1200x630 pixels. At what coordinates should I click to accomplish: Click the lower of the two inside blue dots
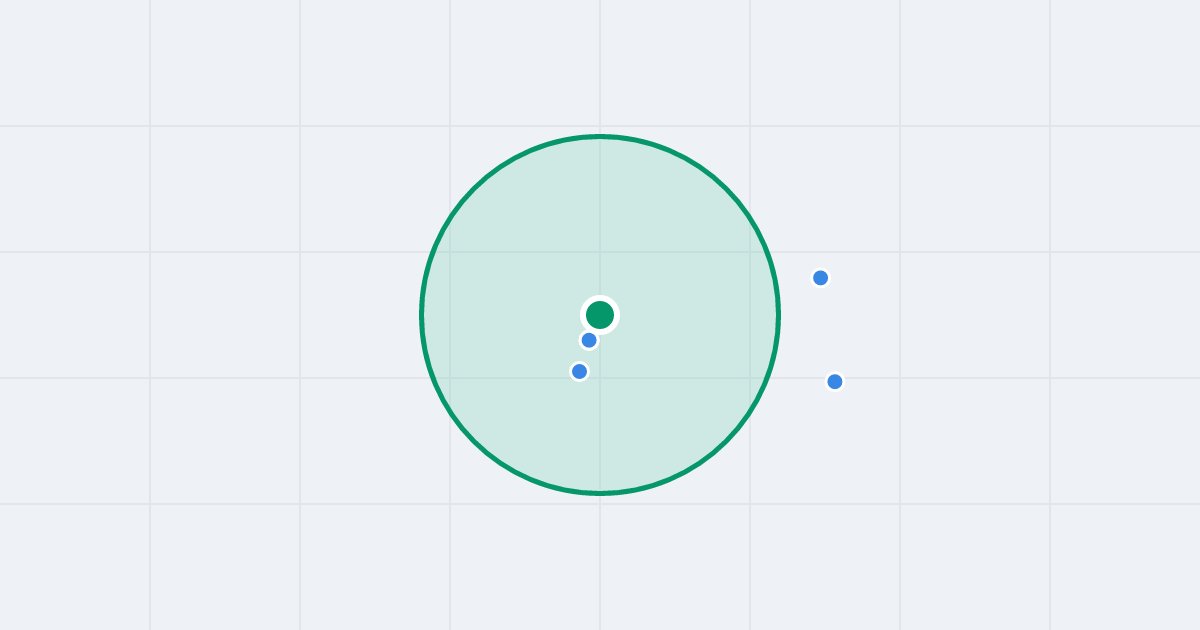pos(579,371)
